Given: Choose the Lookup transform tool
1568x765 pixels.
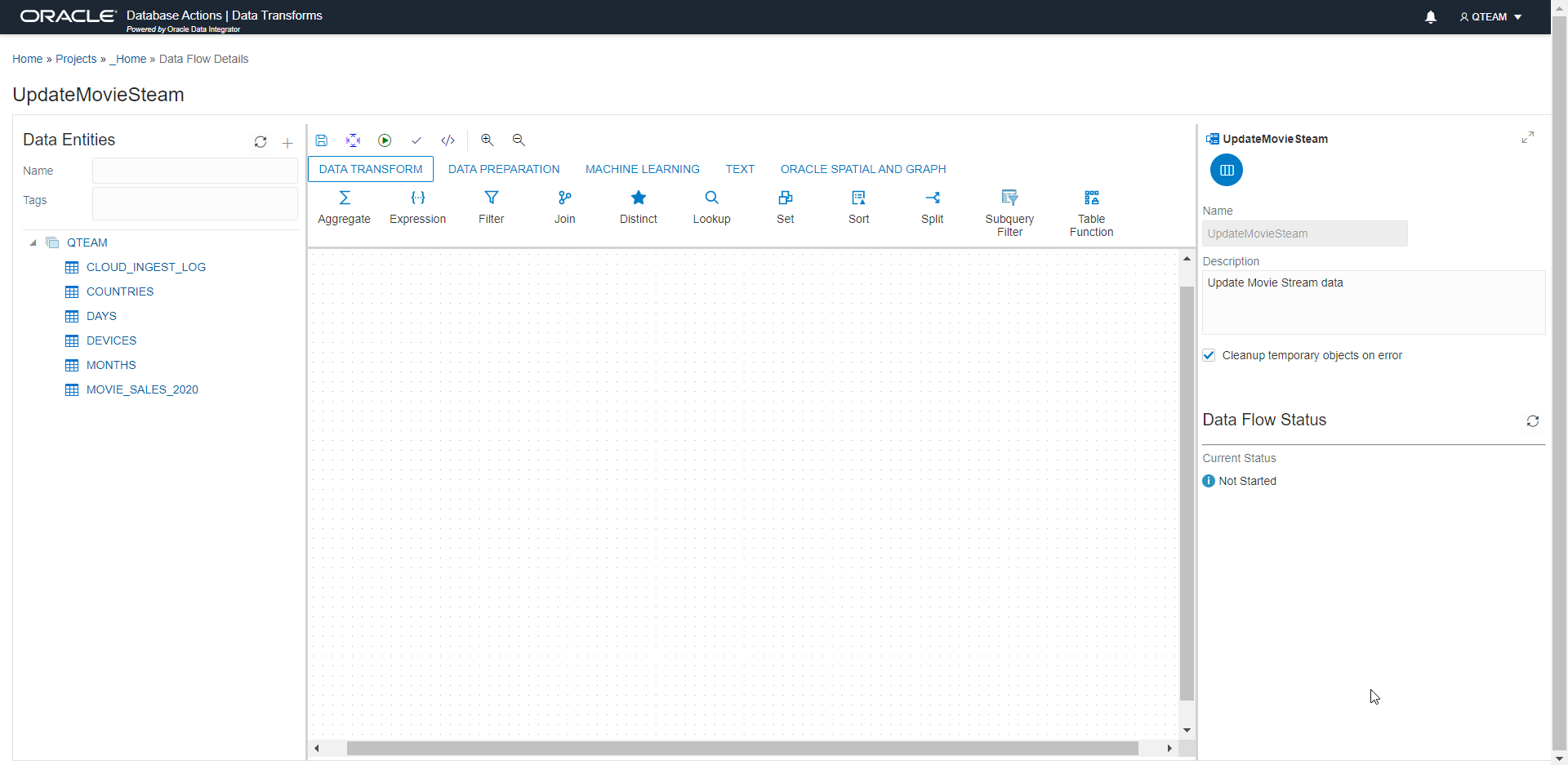Looking at the screenshot, I should click(x=712, y=207).
